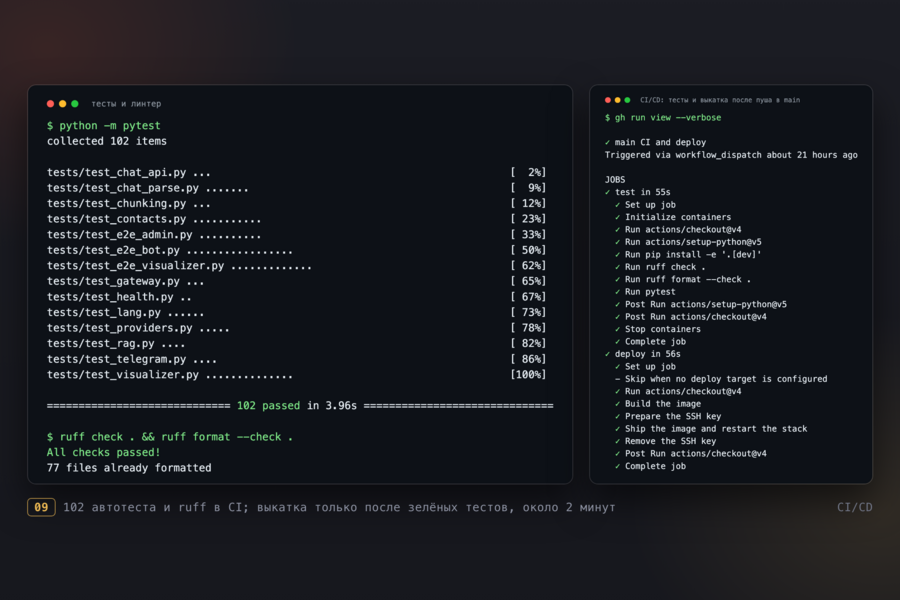
Task: Click the tests/test_health.py line
Action: pyautogui.click(x=296, y=297)
